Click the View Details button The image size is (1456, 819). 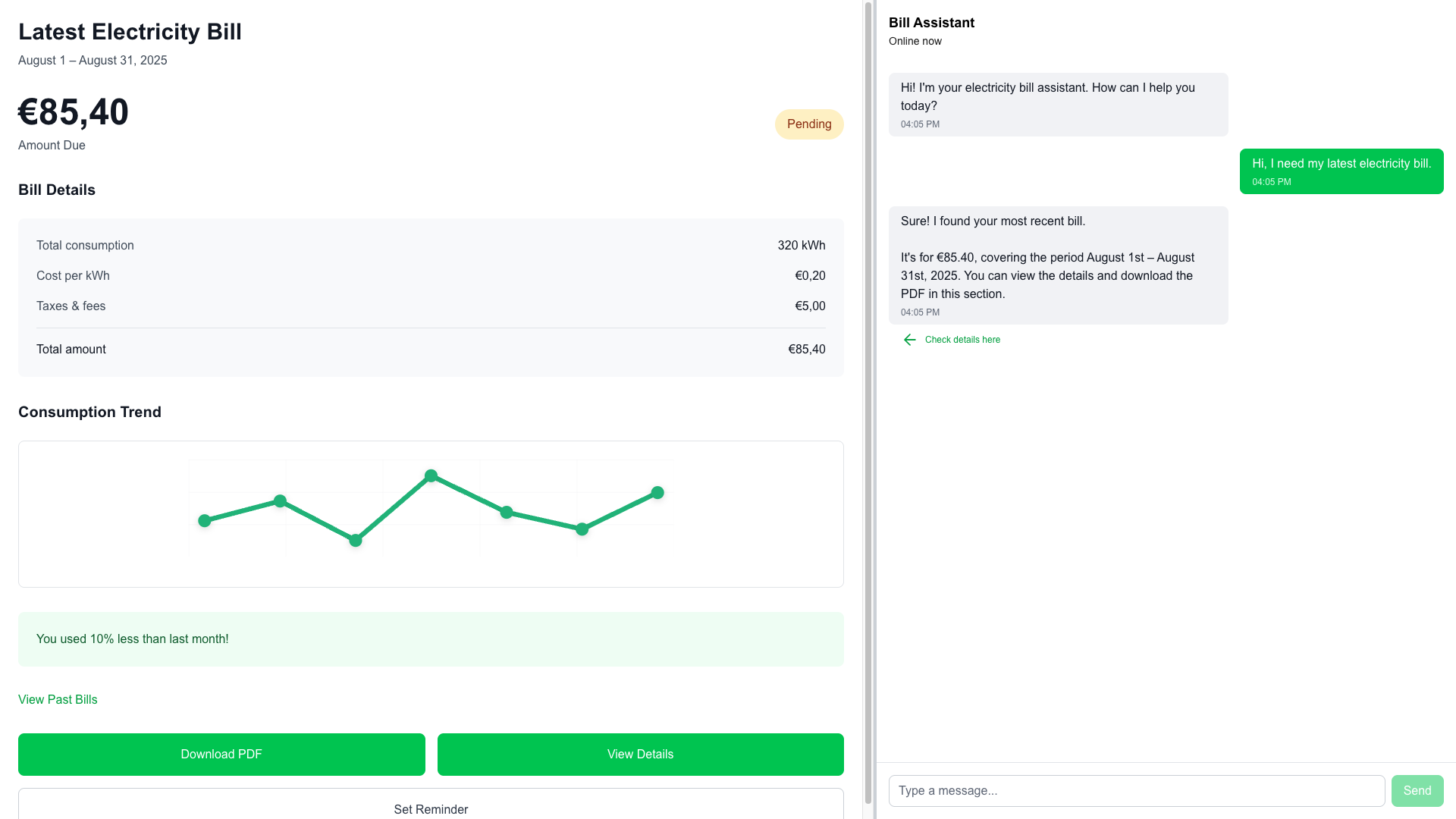point(640,754)
